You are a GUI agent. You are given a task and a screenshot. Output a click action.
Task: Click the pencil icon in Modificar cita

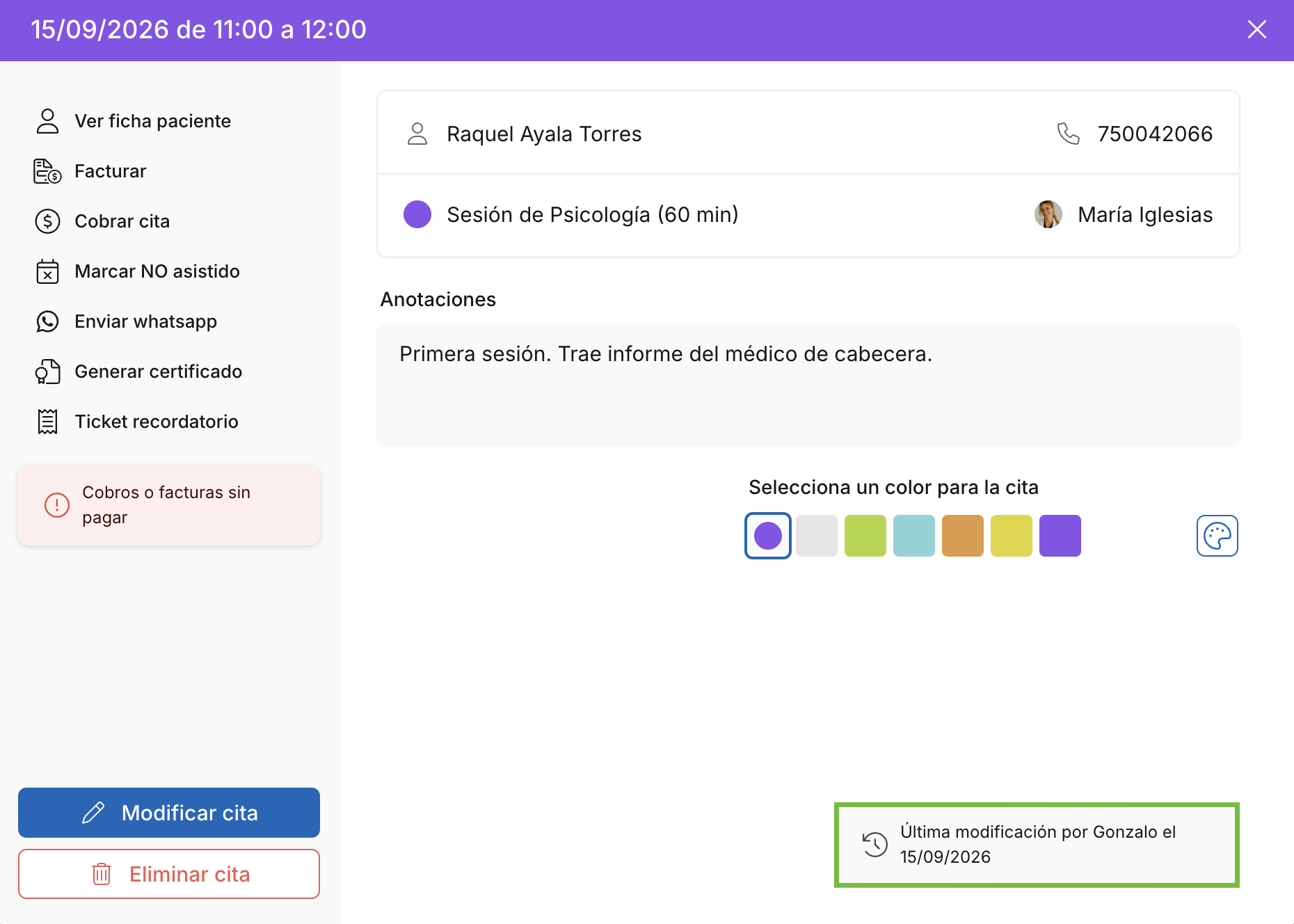point(93,813)
